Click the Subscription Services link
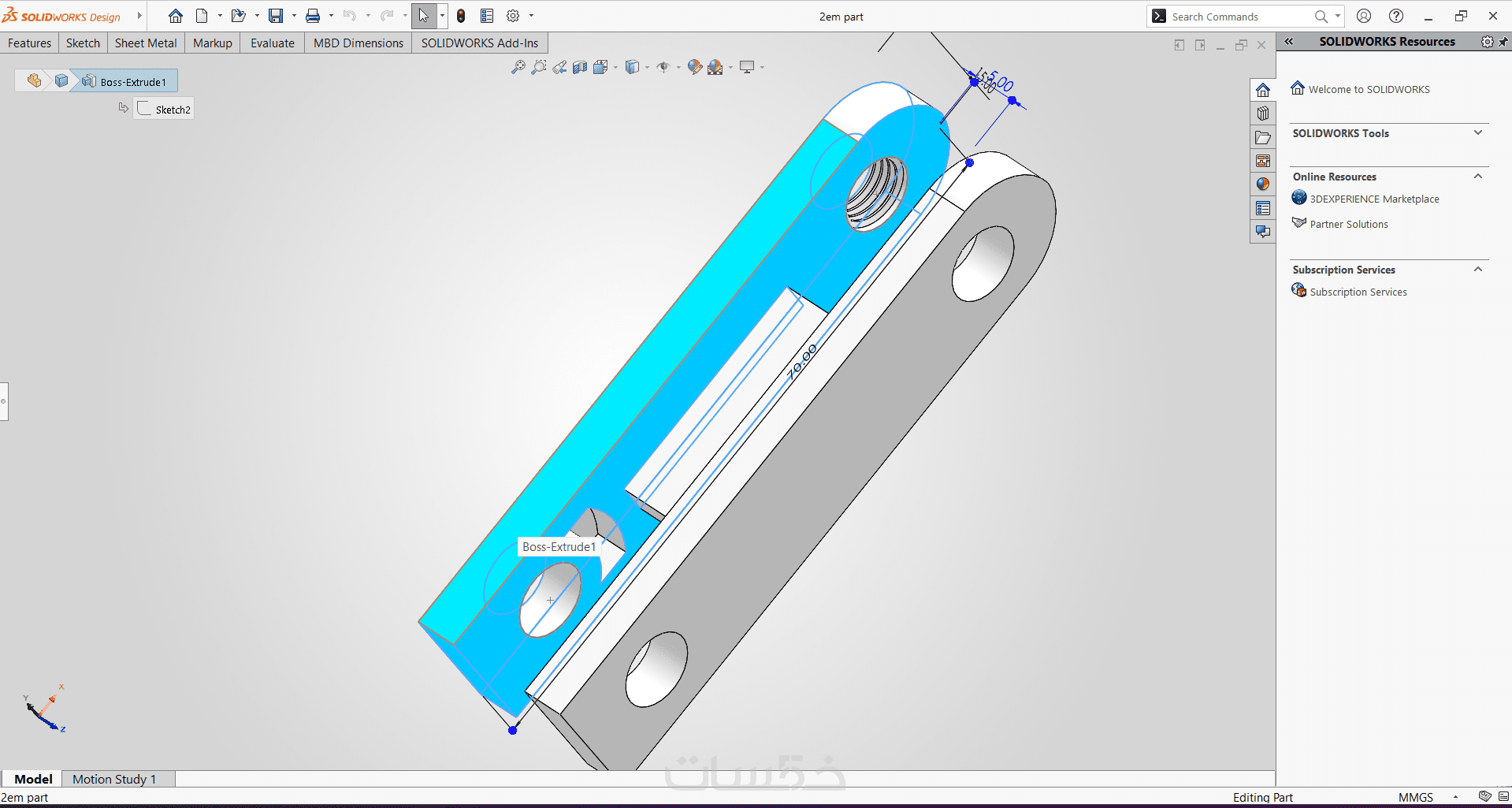 pyautogui.click(x=1358, y=292)
